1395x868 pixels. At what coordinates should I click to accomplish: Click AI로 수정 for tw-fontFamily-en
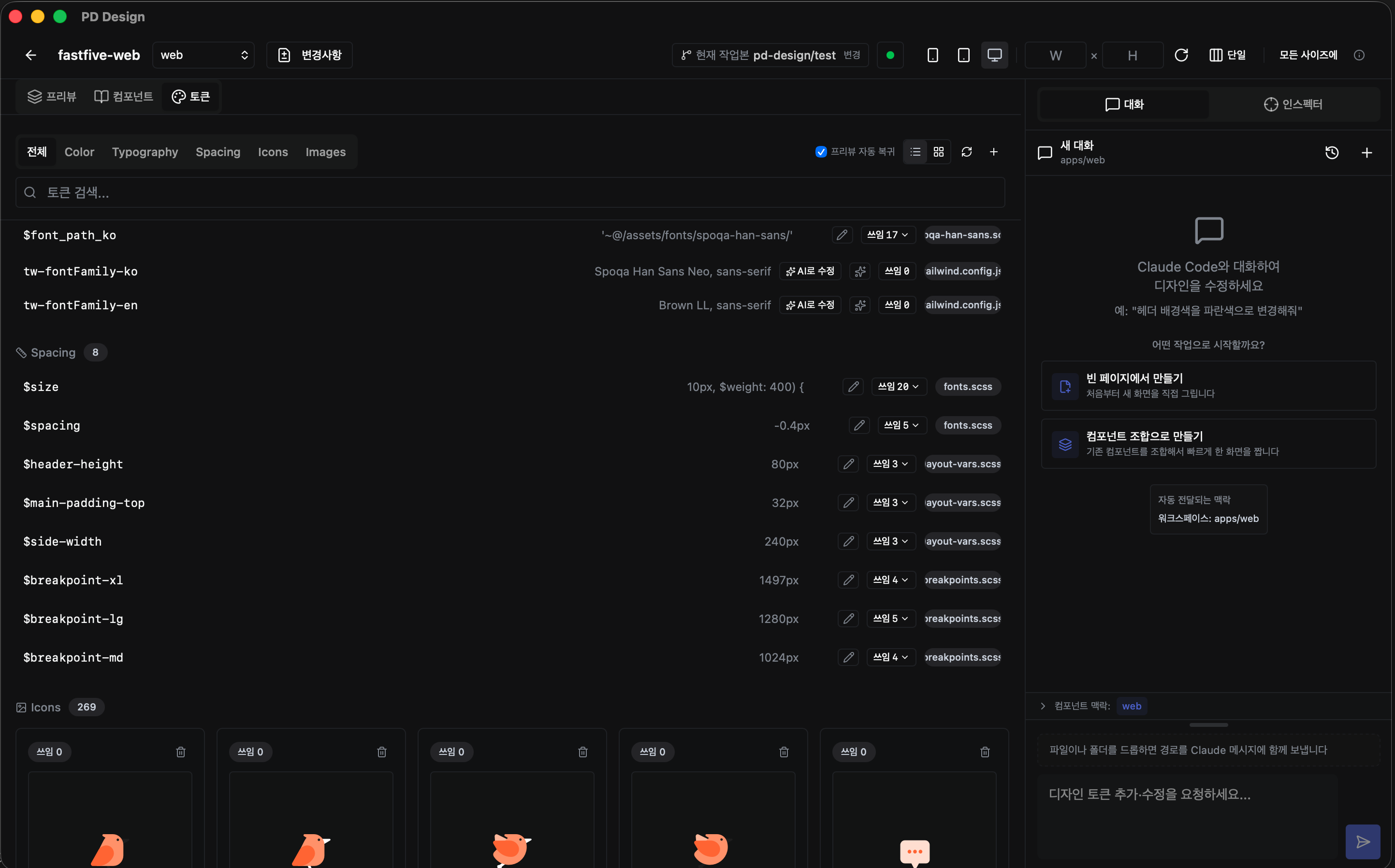[x=810, y=305]
